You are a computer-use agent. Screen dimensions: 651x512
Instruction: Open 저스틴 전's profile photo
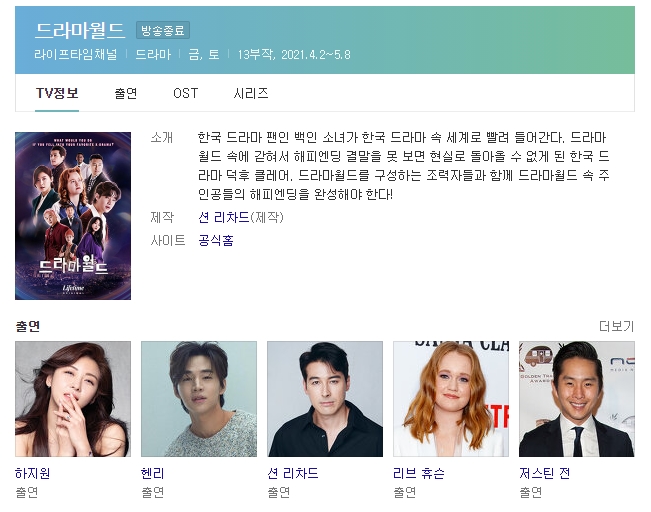577,399
